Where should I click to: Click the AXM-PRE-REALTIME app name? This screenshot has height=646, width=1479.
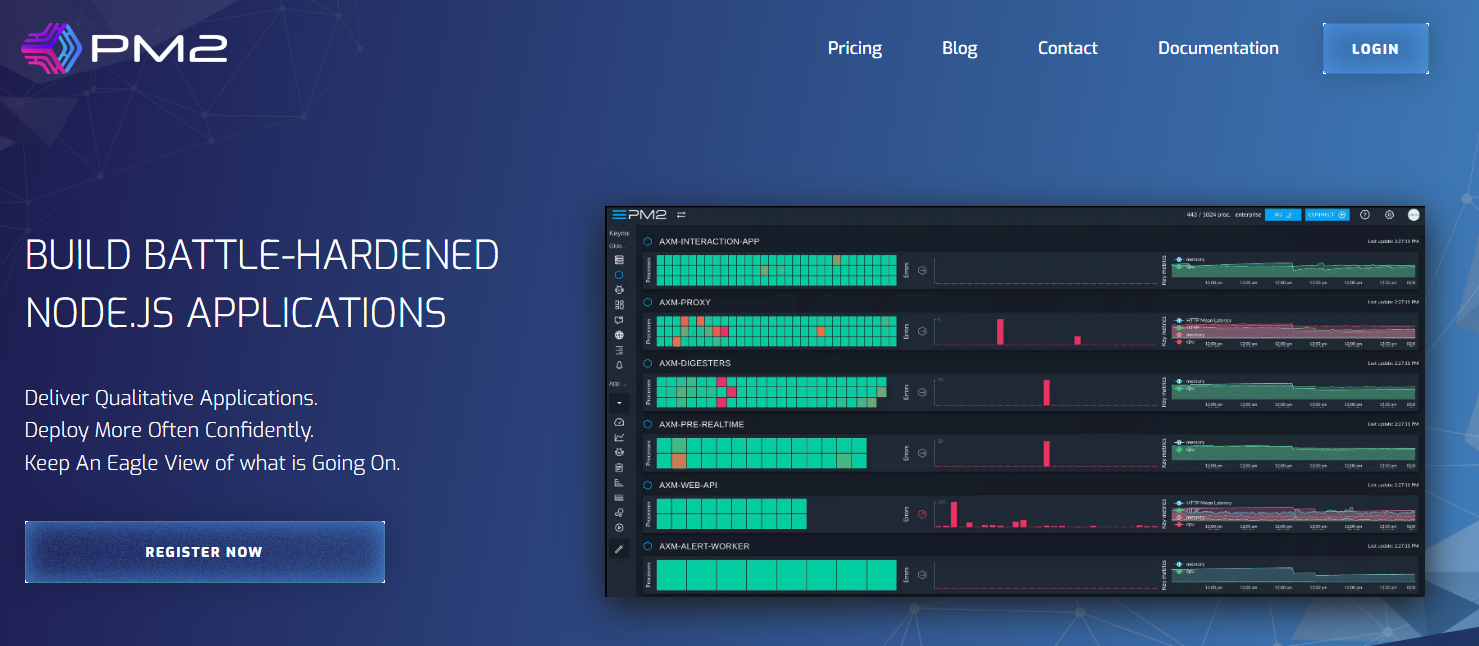coord(699,424)
